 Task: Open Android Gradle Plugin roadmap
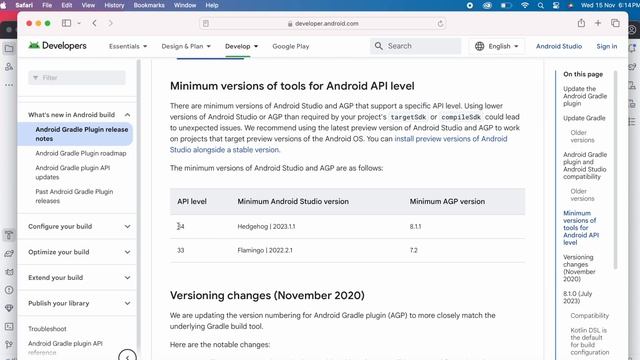click(x=81, y=153)
